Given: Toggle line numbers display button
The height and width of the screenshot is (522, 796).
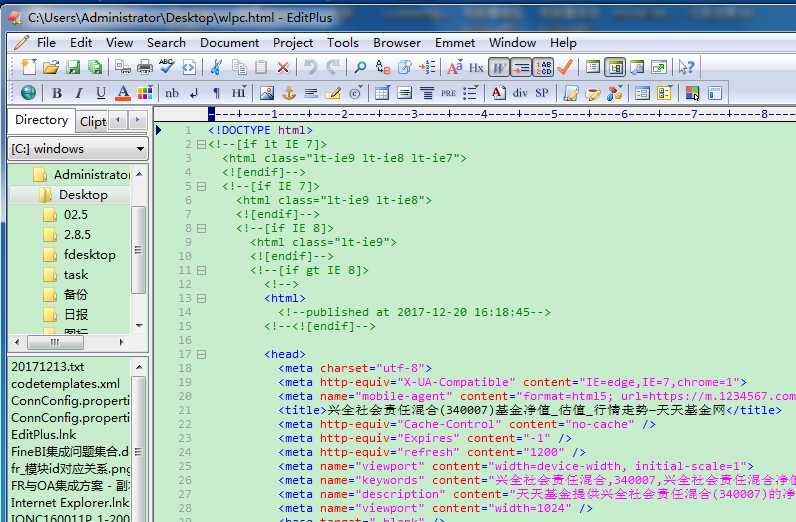Looking at the screenshot, I should click(543, 67).
